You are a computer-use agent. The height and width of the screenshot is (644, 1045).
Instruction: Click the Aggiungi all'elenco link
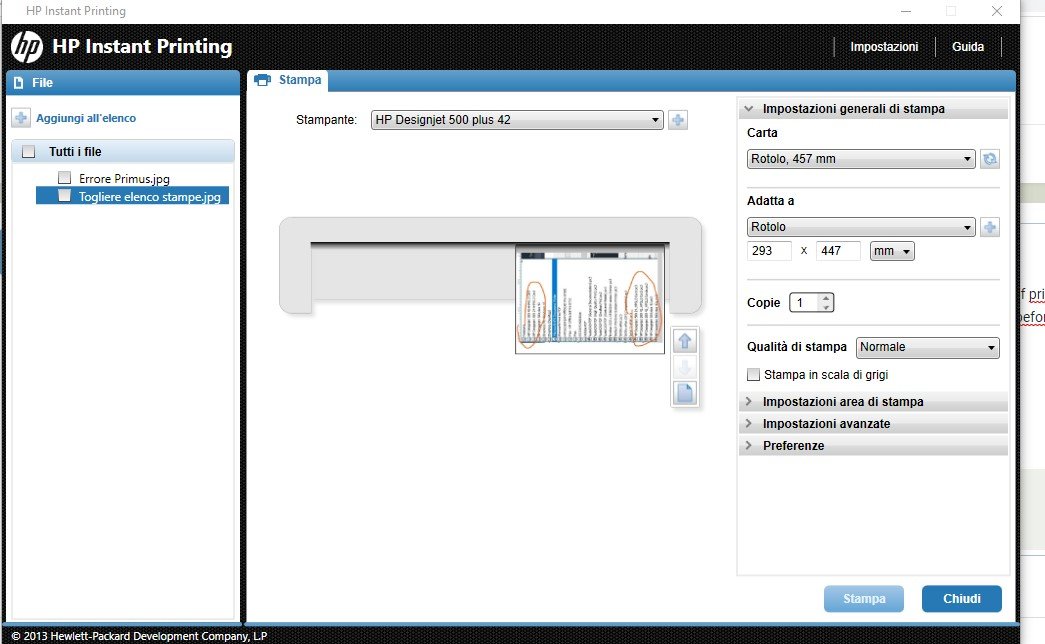(86, 118)
